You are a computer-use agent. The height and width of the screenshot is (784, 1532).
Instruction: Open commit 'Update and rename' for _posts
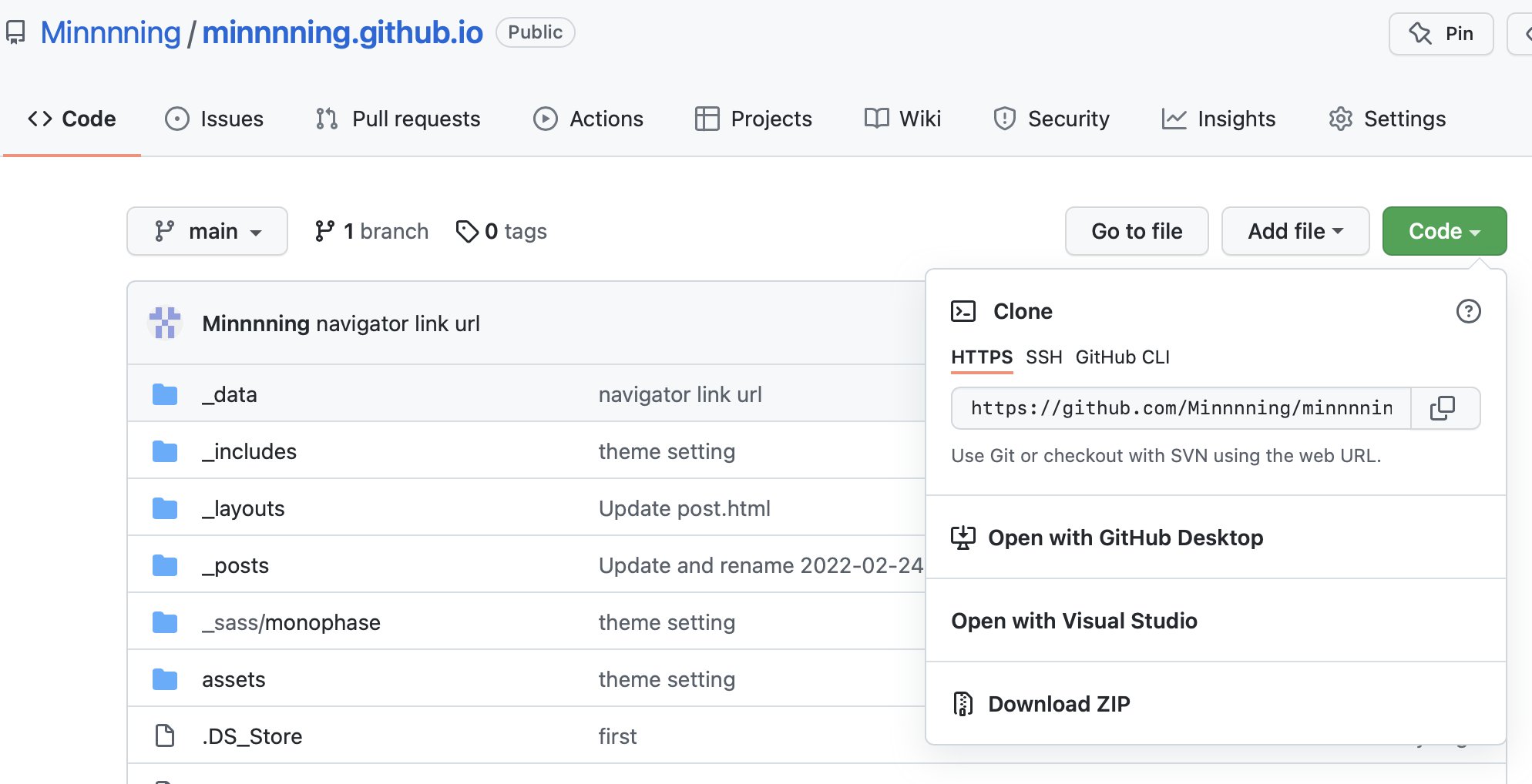click(761, 565)
